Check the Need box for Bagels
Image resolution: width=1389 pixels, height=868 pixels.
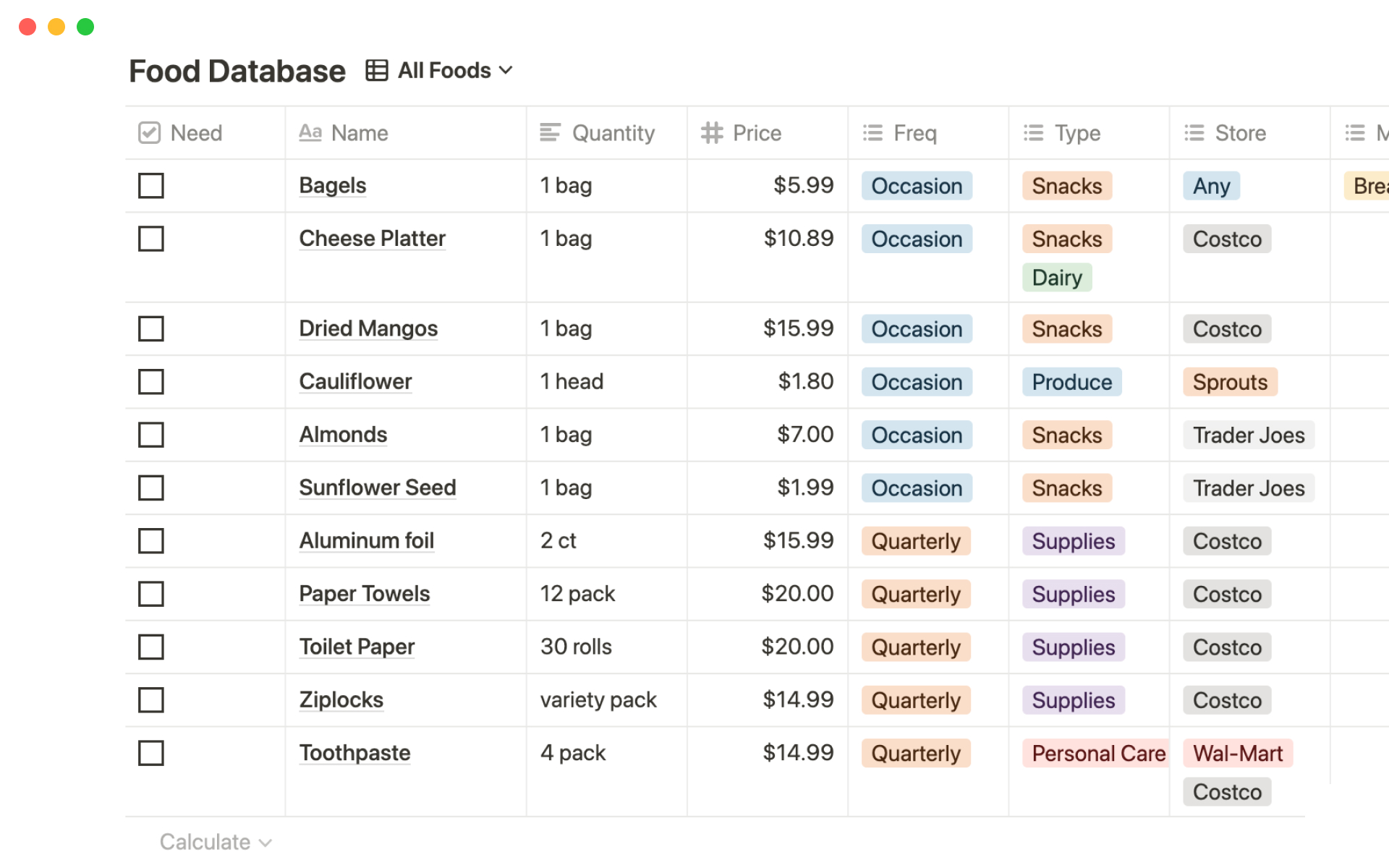(150, 185)
